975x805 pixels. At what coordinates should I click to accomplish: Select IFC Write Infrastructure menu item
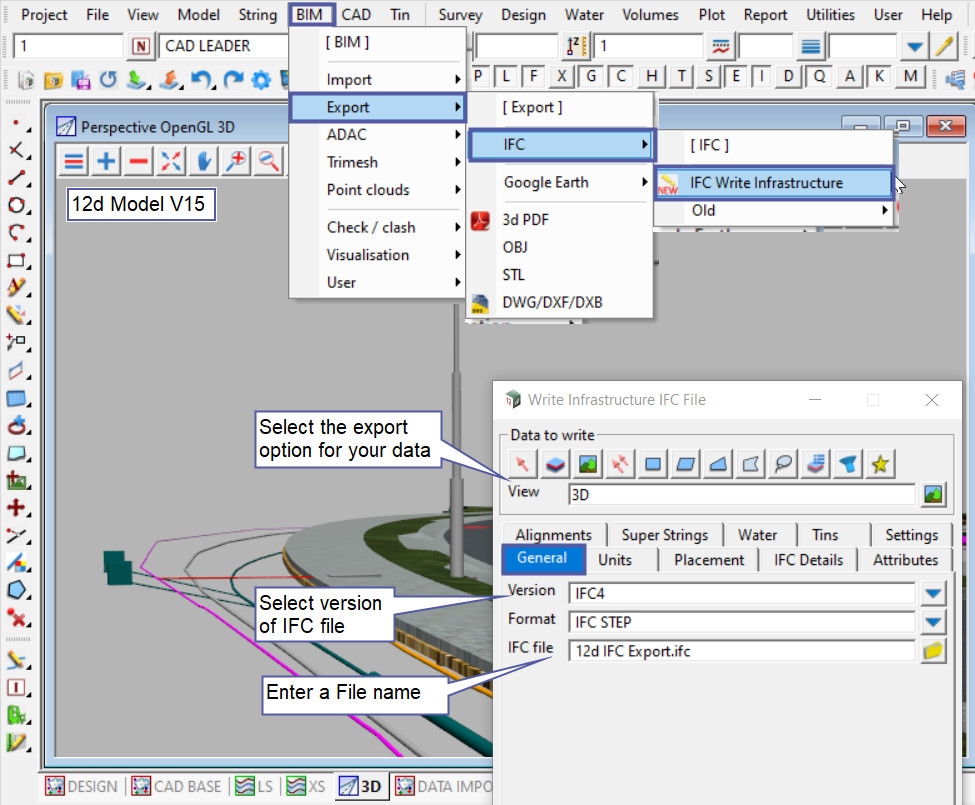766,183
